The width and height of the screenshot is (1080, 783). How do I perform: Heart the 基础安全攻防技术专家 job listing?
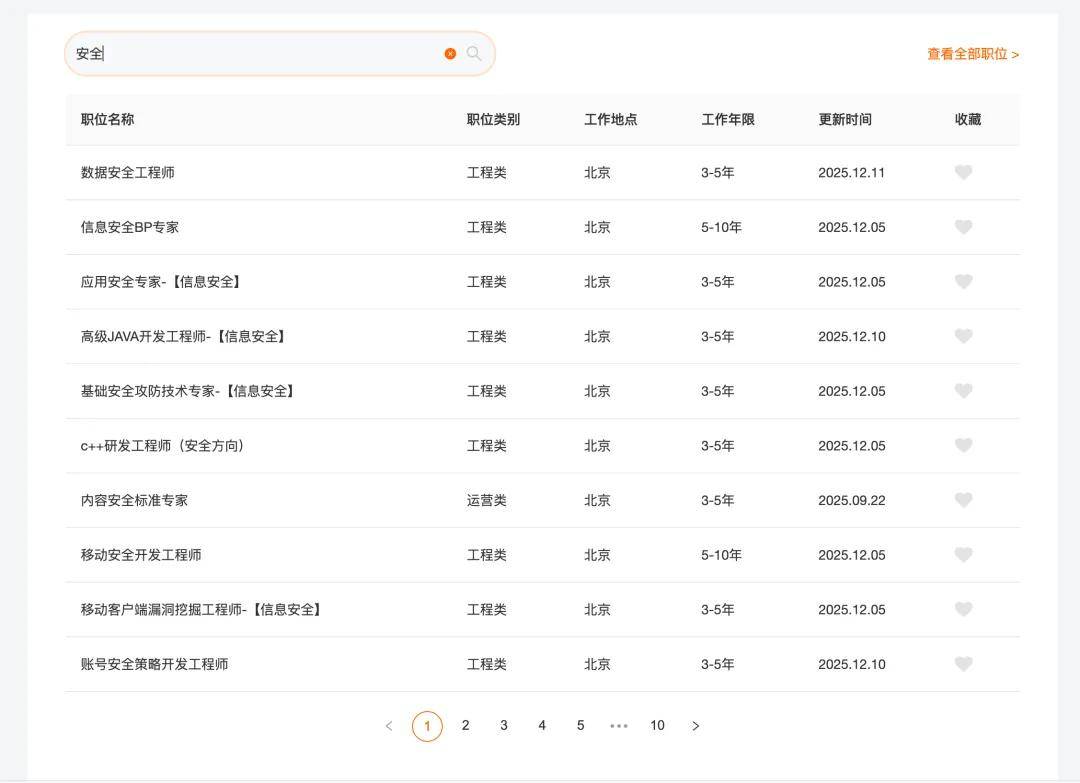tap(963, 391)
